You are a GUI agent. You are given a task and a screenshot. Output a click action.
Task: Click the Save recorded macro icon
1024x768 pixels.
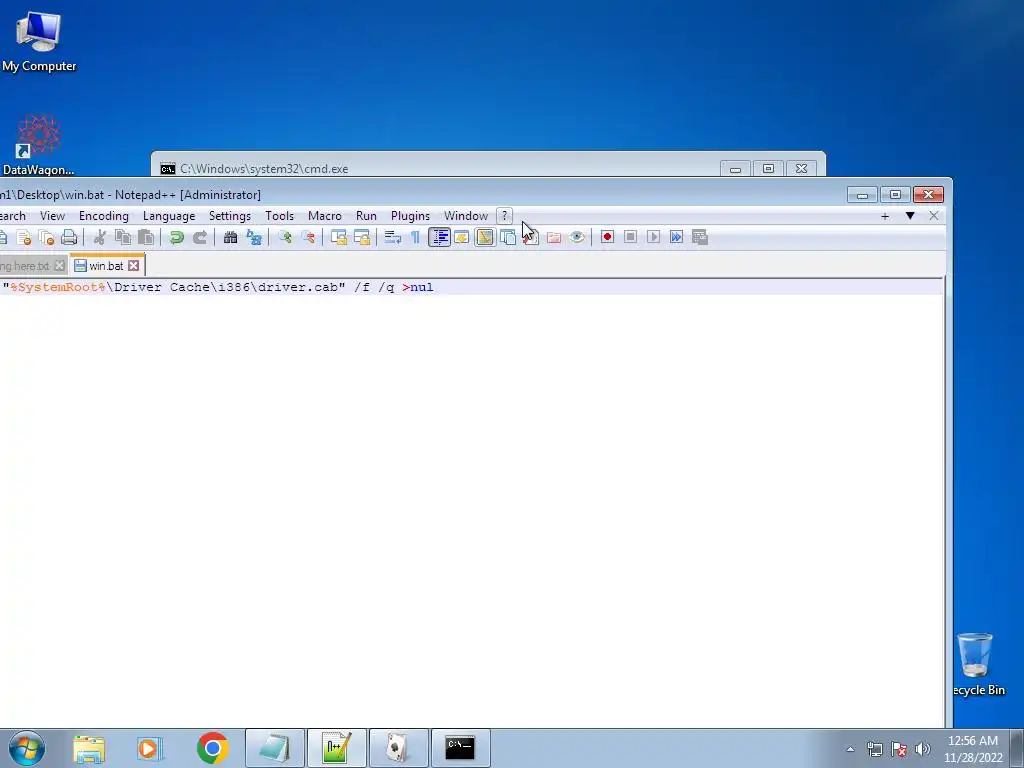coord(699,237)
